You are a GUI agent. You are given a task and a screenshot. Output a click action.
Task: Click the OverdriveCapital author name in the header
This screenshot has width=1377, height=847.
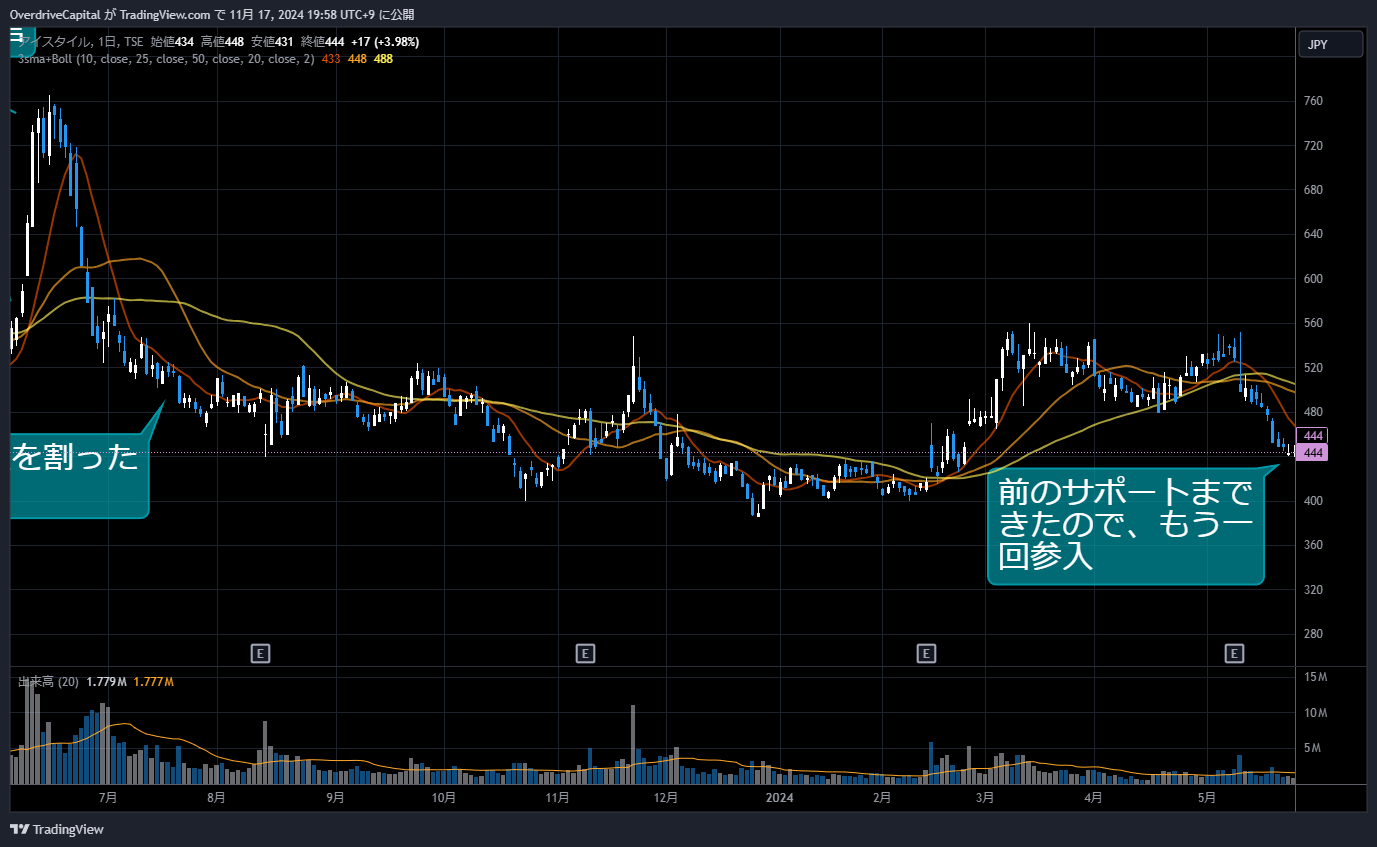[x=62, y=14]
